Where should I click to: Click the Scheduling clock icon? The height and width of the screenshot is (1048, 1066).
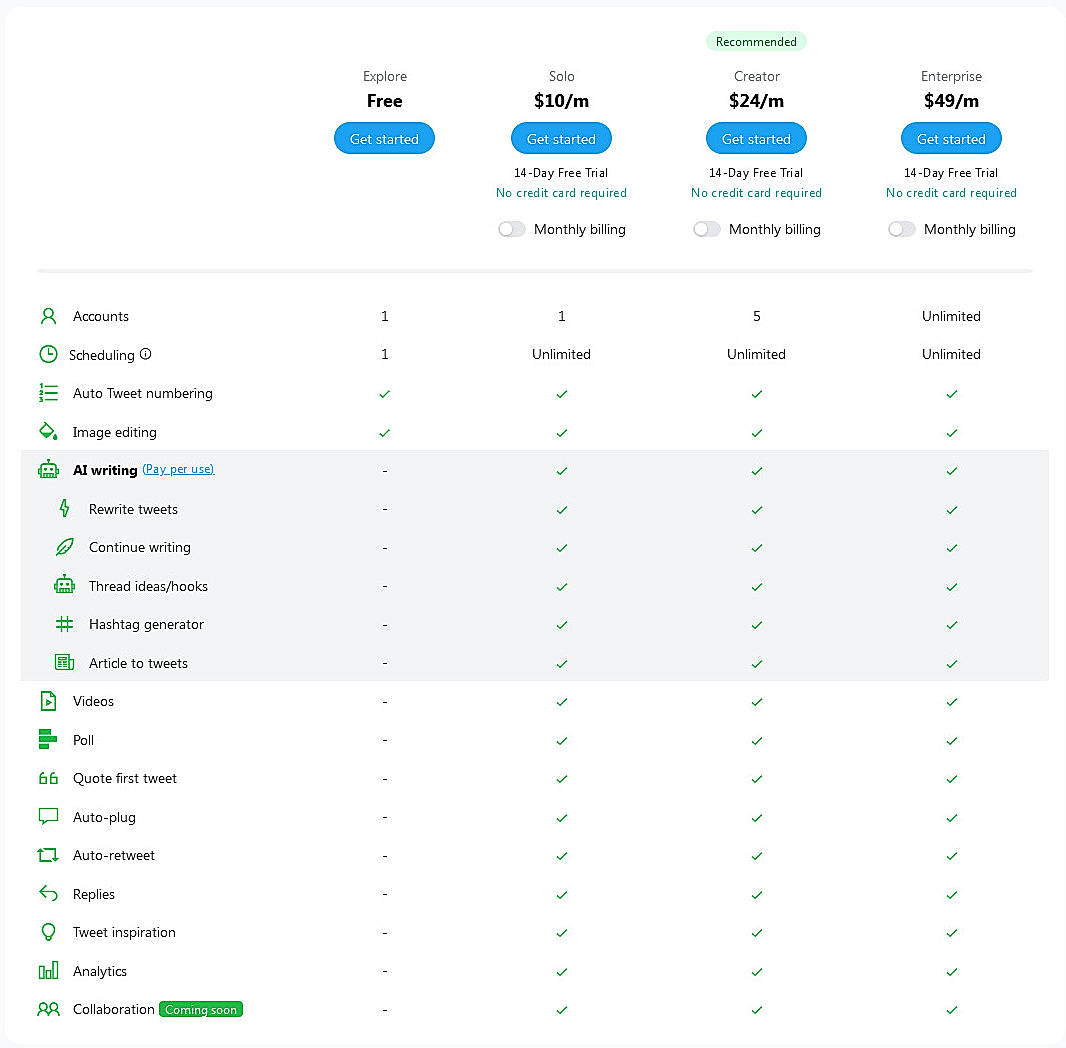(48, 354)
